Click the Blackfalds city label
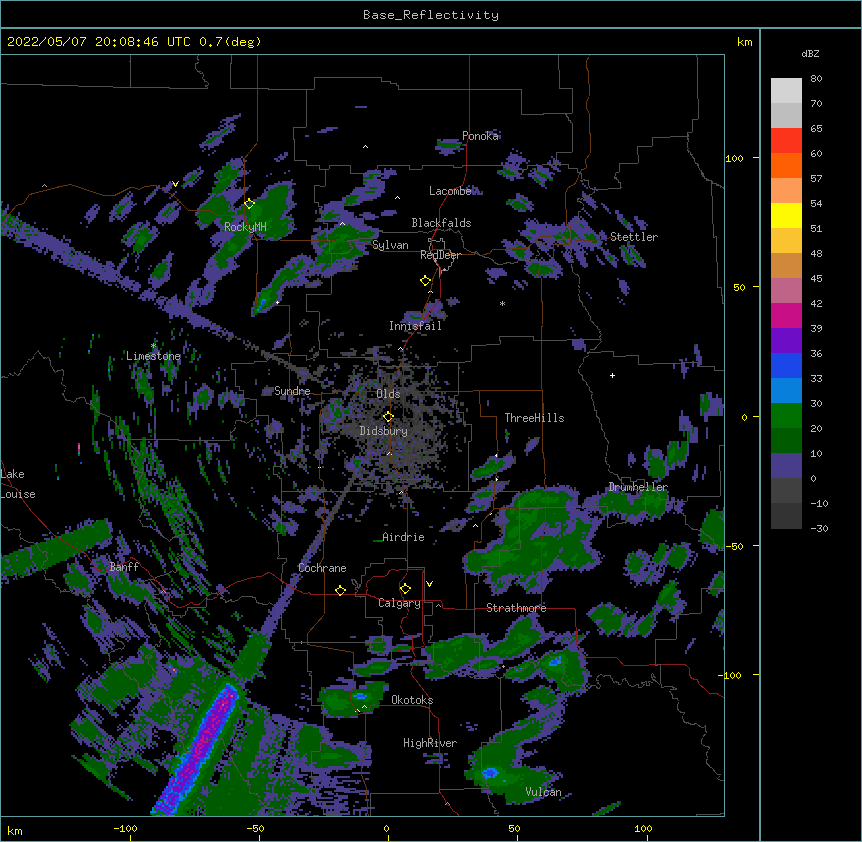 [x=441, y=223]
